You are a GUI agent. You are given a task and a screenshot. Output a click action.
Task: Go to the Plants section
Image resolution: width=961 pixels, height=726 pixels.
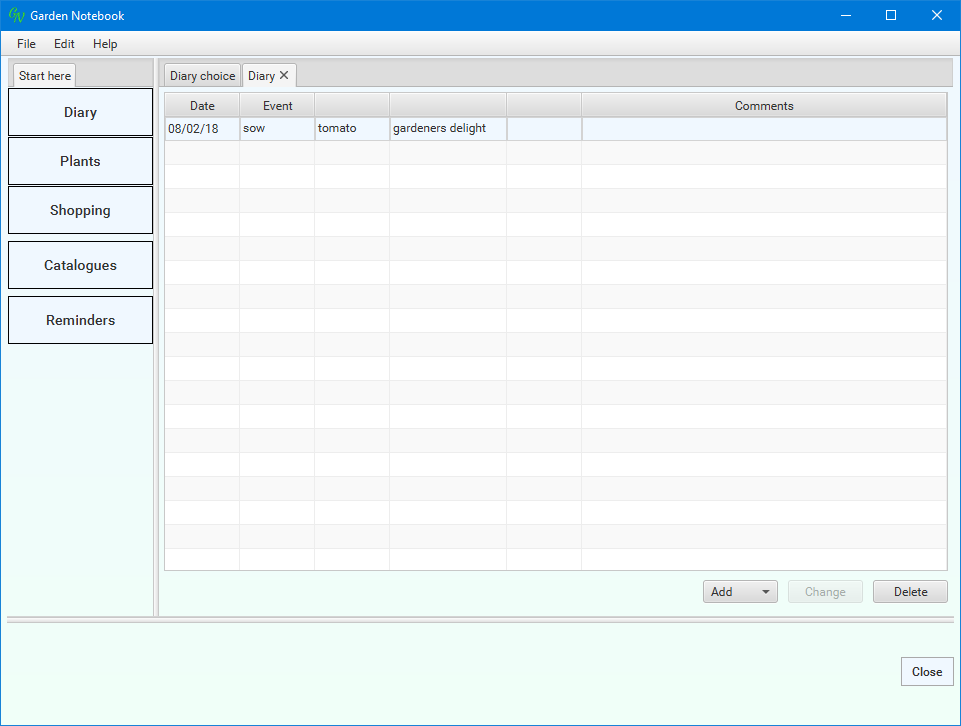80,161
